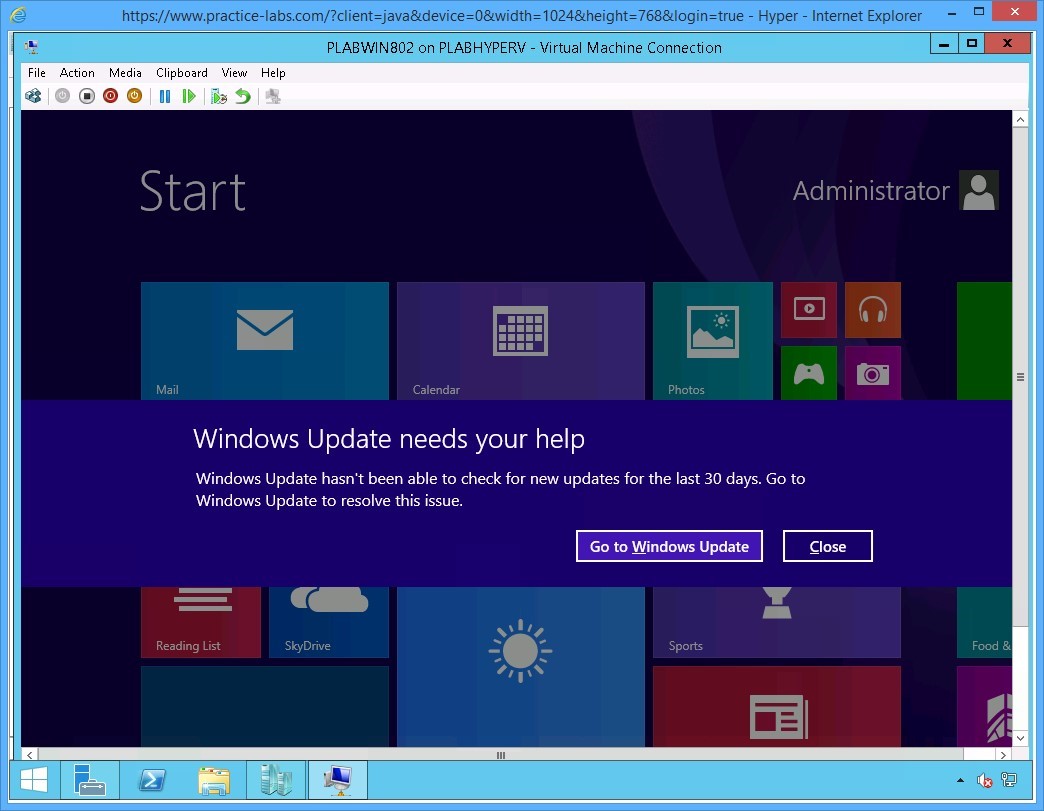Viewport: 1044px width, 811px height.
Task: Click the Administrator account picture
Action: click(x=978, y=190)
